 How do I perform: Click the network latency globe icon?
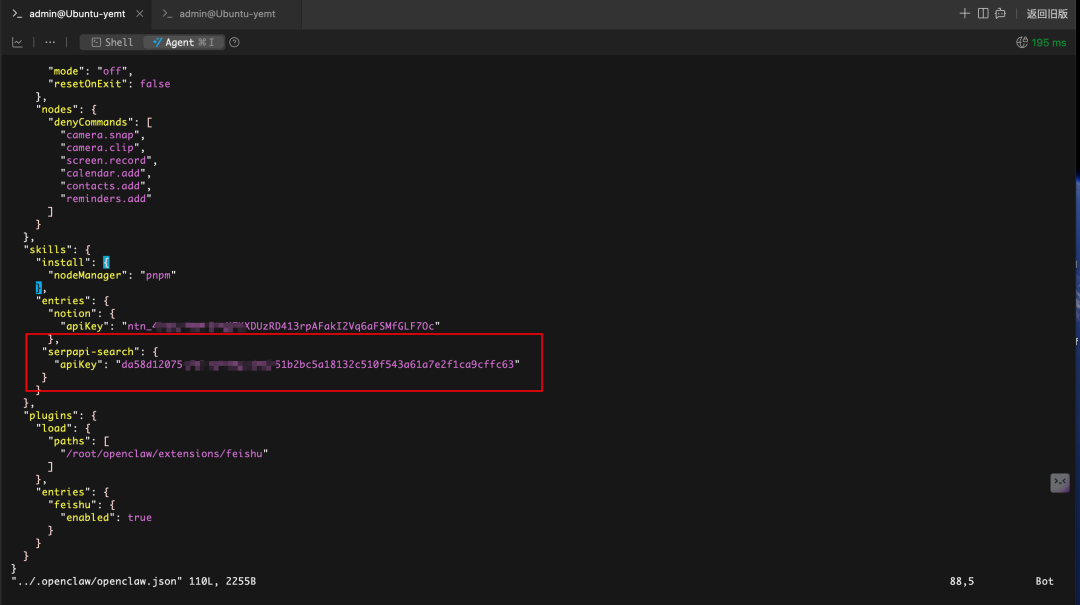coord(1022,43)
